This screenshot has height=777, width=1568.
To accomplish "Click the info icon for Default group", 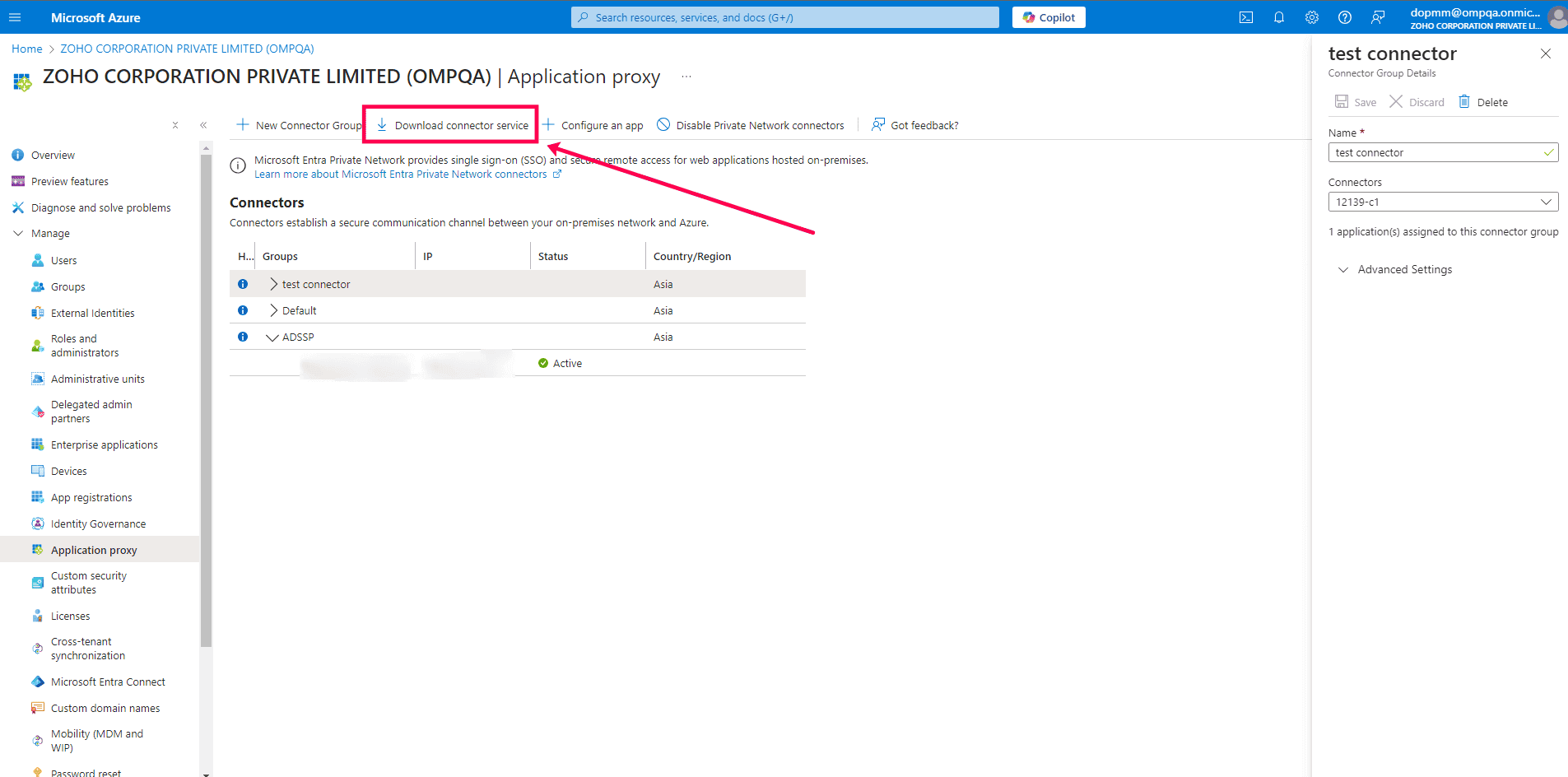I will pos(243,310).
